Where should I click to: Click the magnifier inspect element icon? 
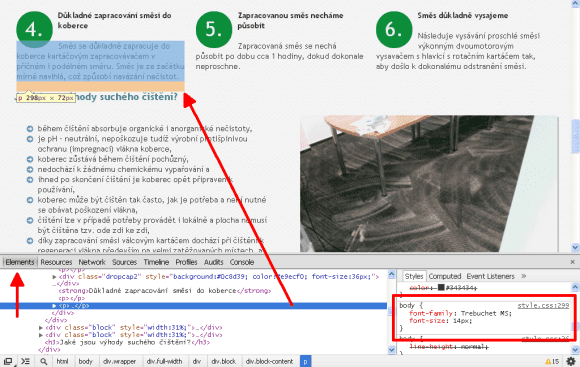click(44, 361)
